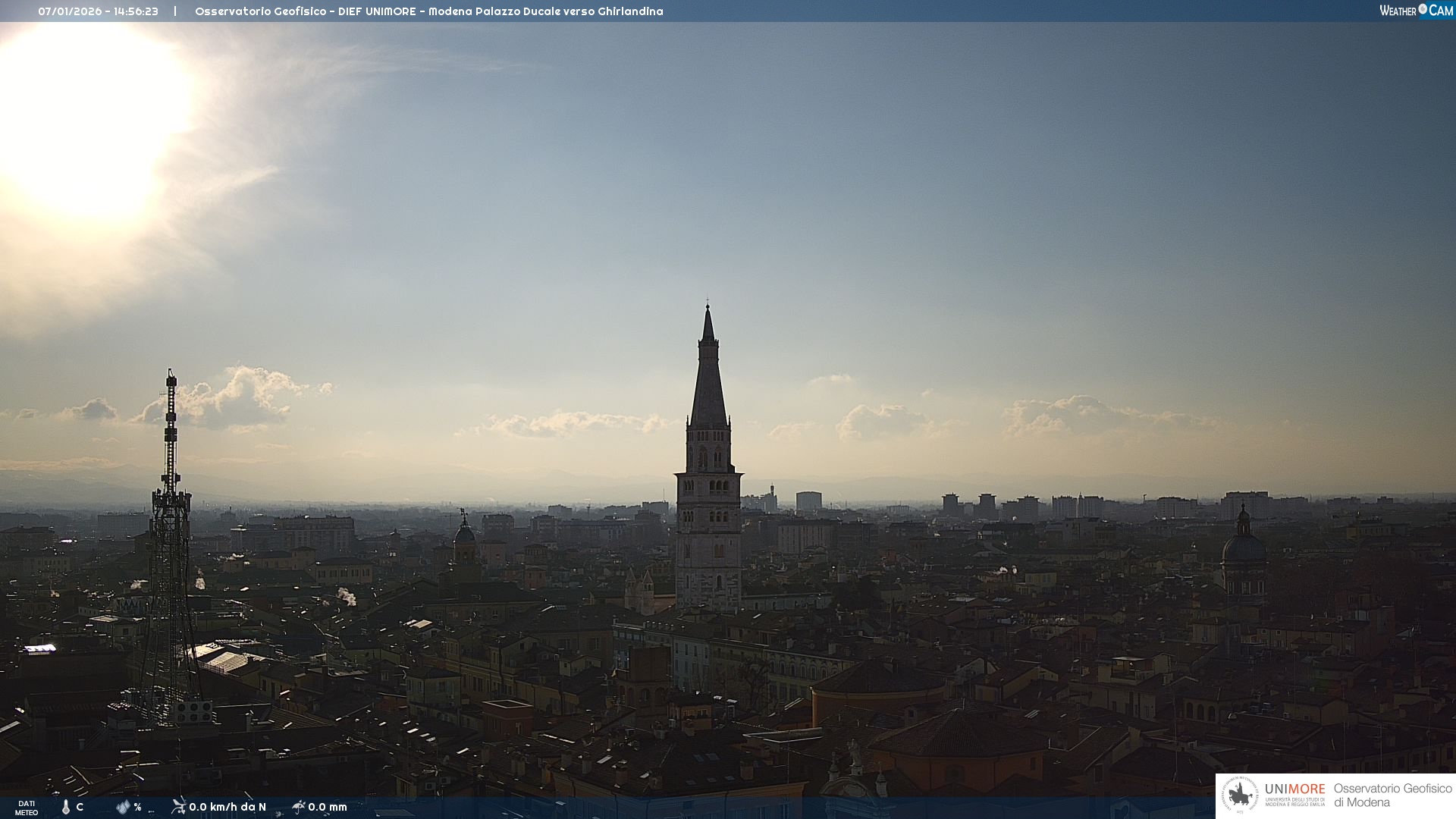Click the DATI METEO label

27,808
